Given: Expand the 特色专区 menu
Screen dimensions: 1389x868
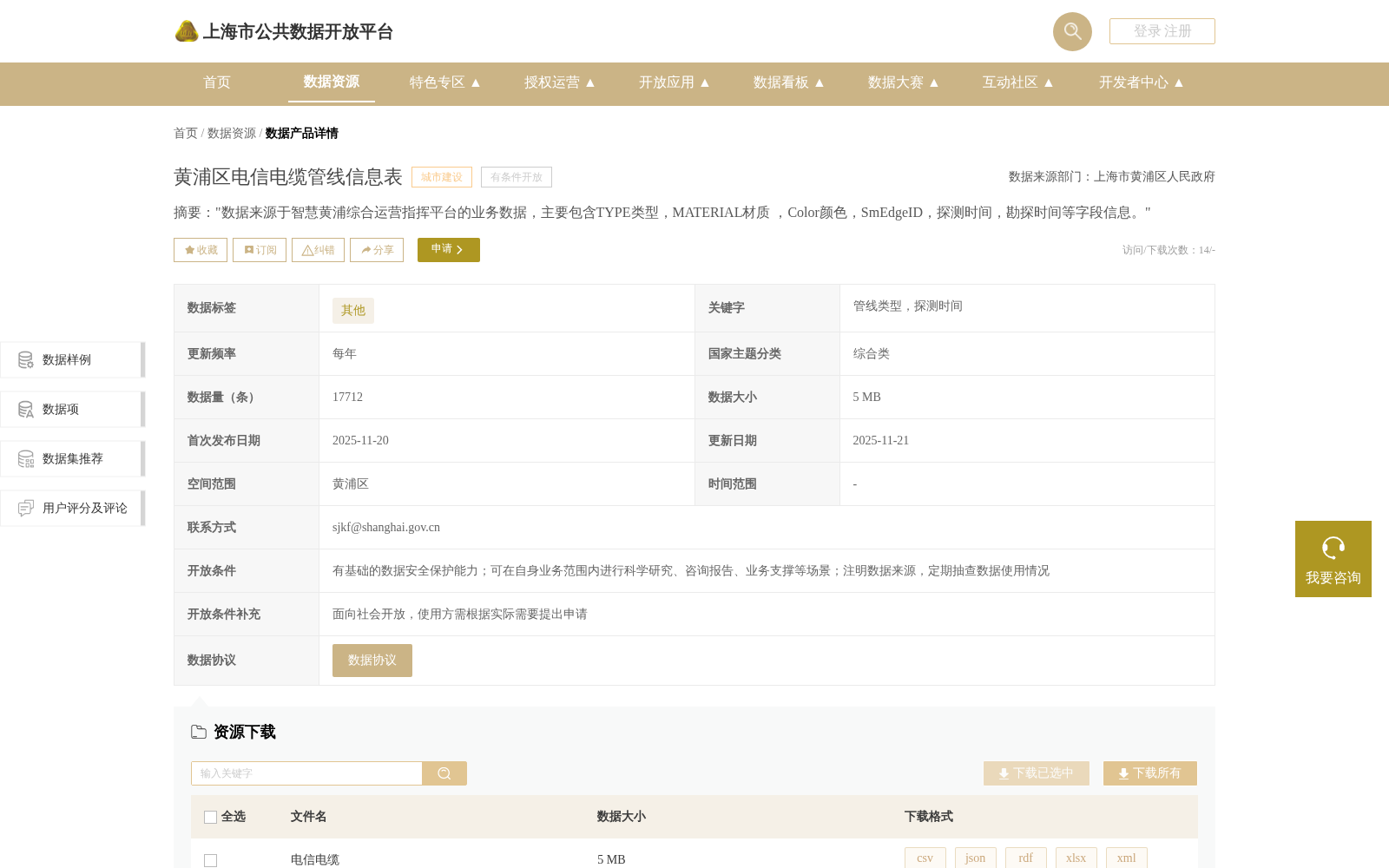Looking at the screenshot, I should [445, 82].
